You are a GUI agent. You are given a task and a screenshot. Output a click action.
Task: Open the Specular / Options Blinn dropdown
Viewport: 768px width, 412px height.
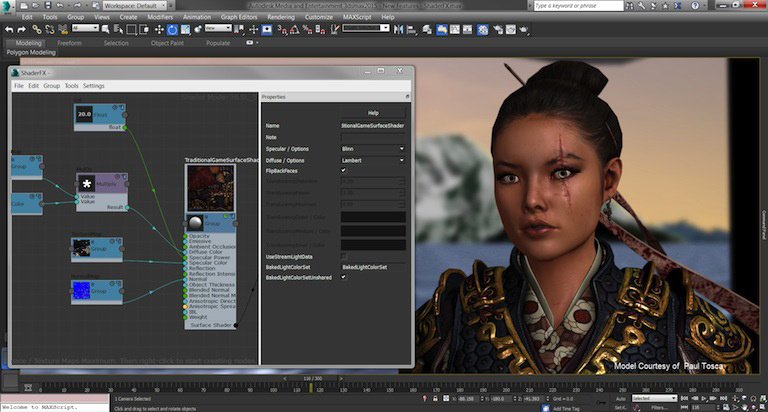(373, 148)
